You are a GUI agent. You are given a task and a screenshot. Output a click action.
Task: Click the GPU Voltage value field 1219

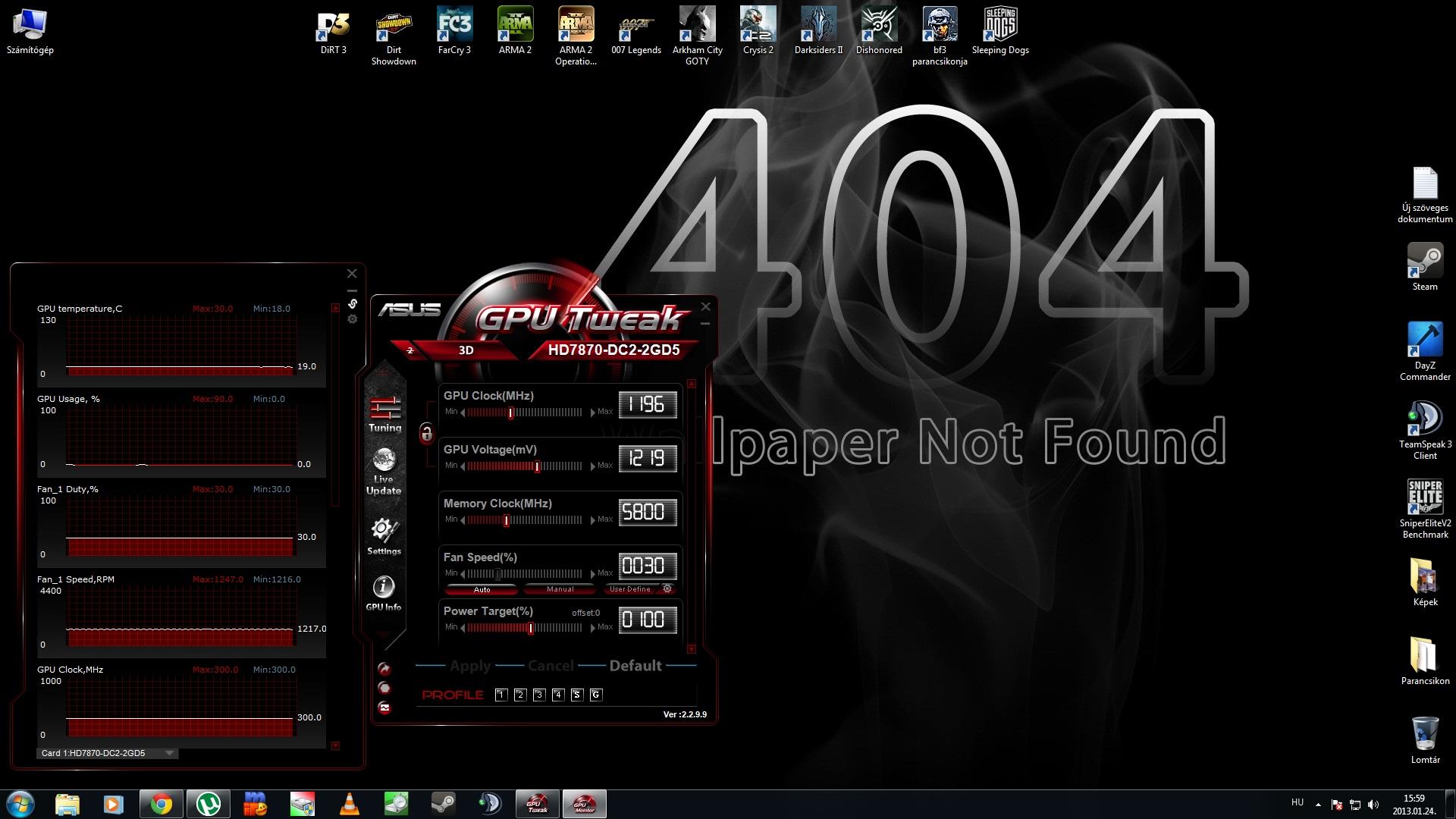click(648, 459)
